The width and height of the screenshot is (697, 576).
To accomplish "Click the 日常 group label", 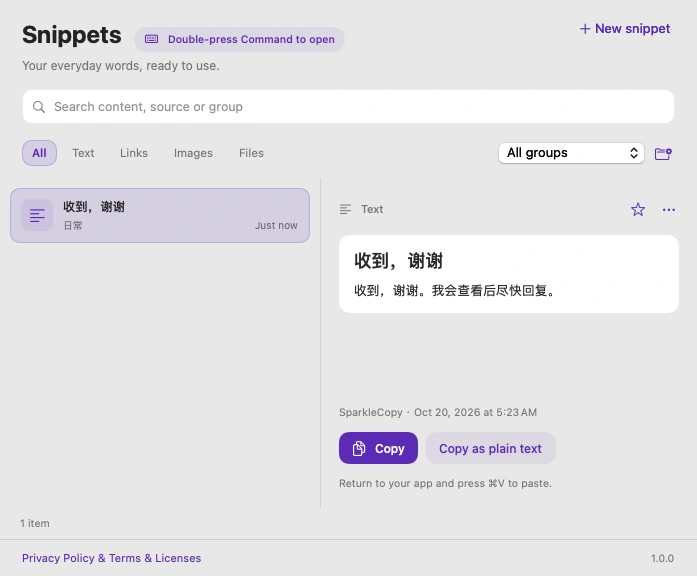I will coord(73,225).
